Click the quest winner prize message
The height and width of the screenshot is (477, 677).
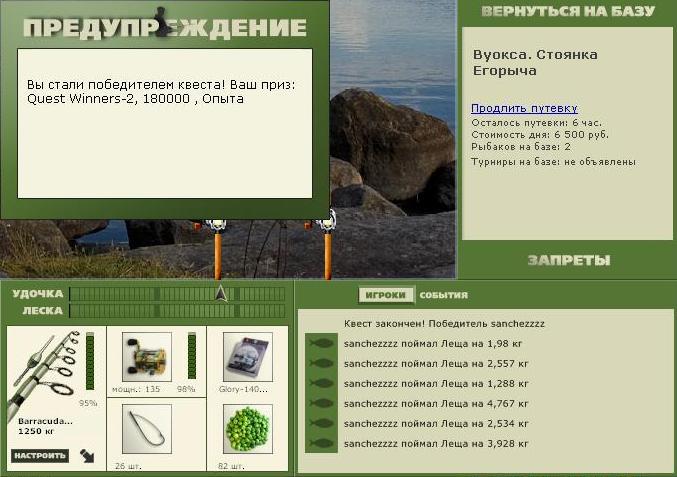tap(161, 92)
